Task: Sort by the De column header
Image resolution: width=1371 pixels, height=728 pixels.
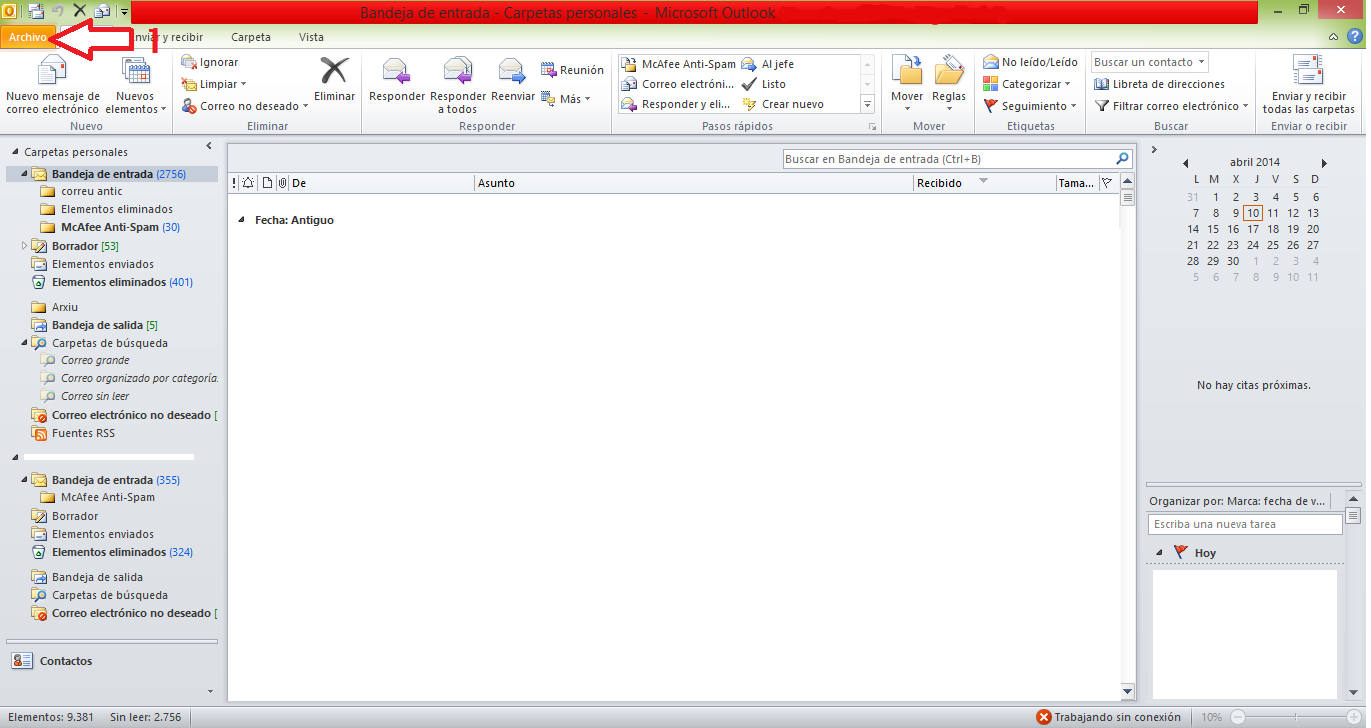Action: click(382, 183)
